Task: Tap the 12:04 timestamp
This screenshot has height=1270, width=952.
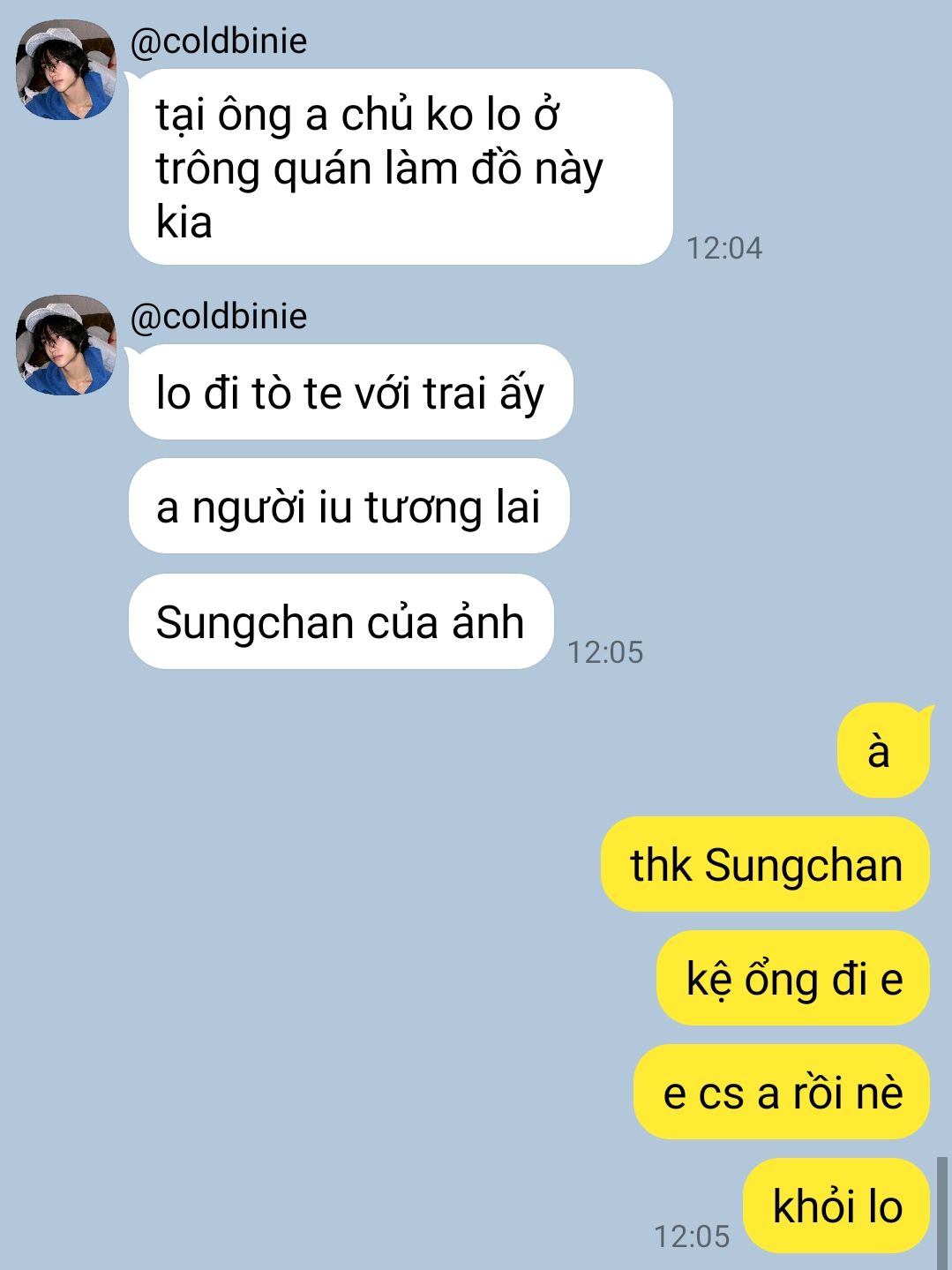Action: coord(724,248)
